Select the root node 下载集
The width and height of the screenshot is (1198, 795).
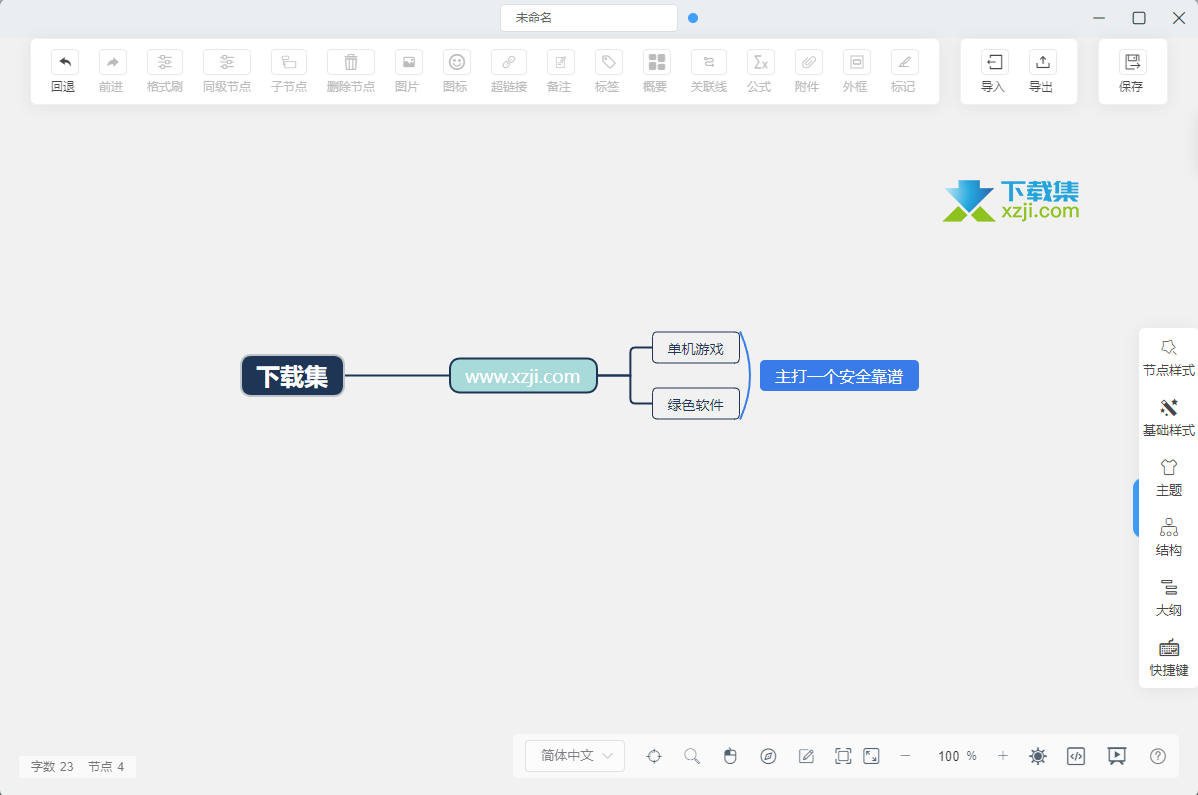pyautogui.click(x=293, y=376)
